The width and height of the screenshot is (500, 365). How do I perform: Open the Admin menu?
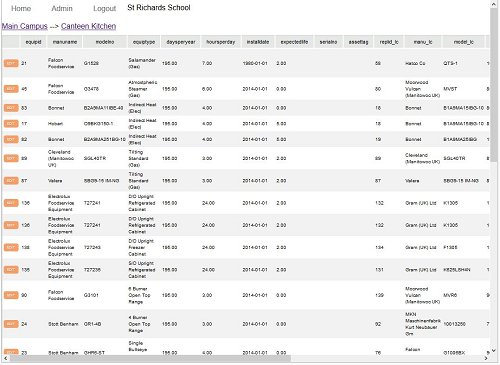(x=62, y=8)
